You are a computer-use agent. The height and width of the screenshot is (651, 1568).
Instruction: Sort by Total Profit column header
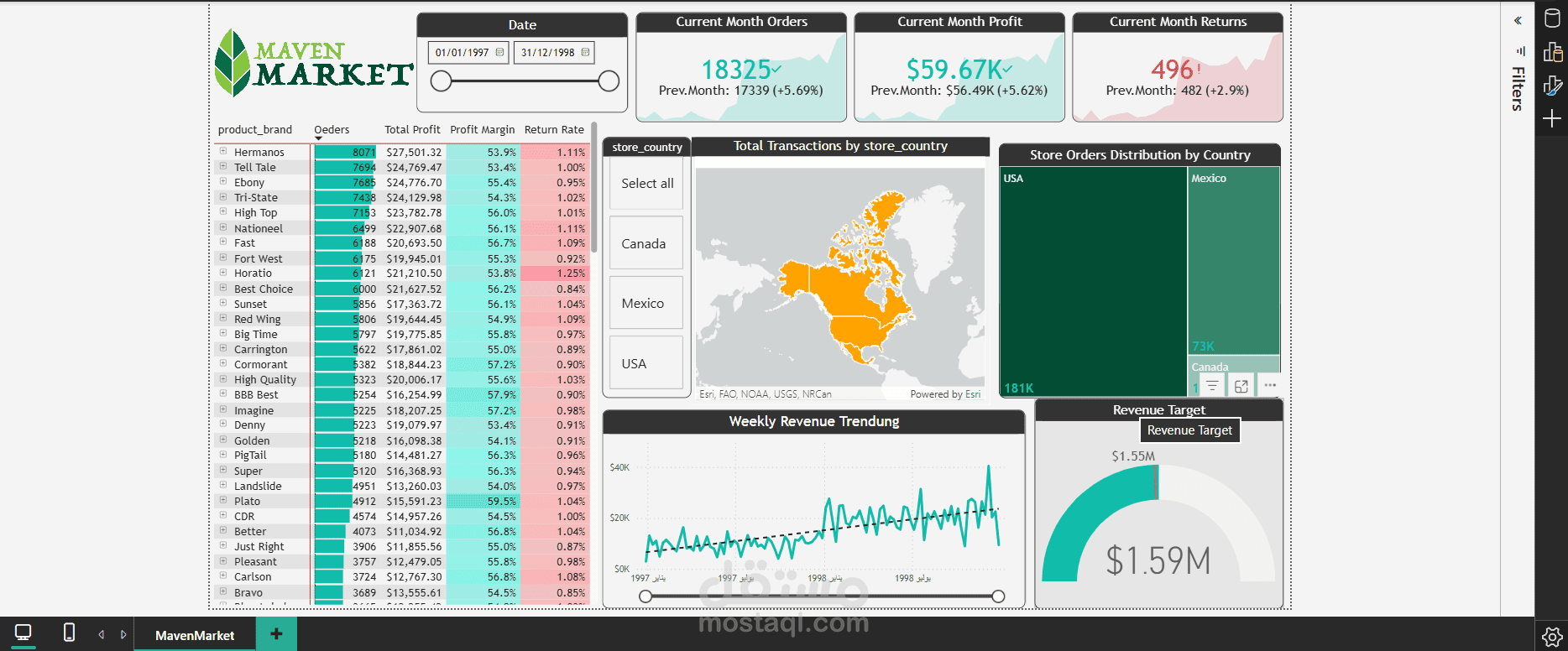pos(412,130)
